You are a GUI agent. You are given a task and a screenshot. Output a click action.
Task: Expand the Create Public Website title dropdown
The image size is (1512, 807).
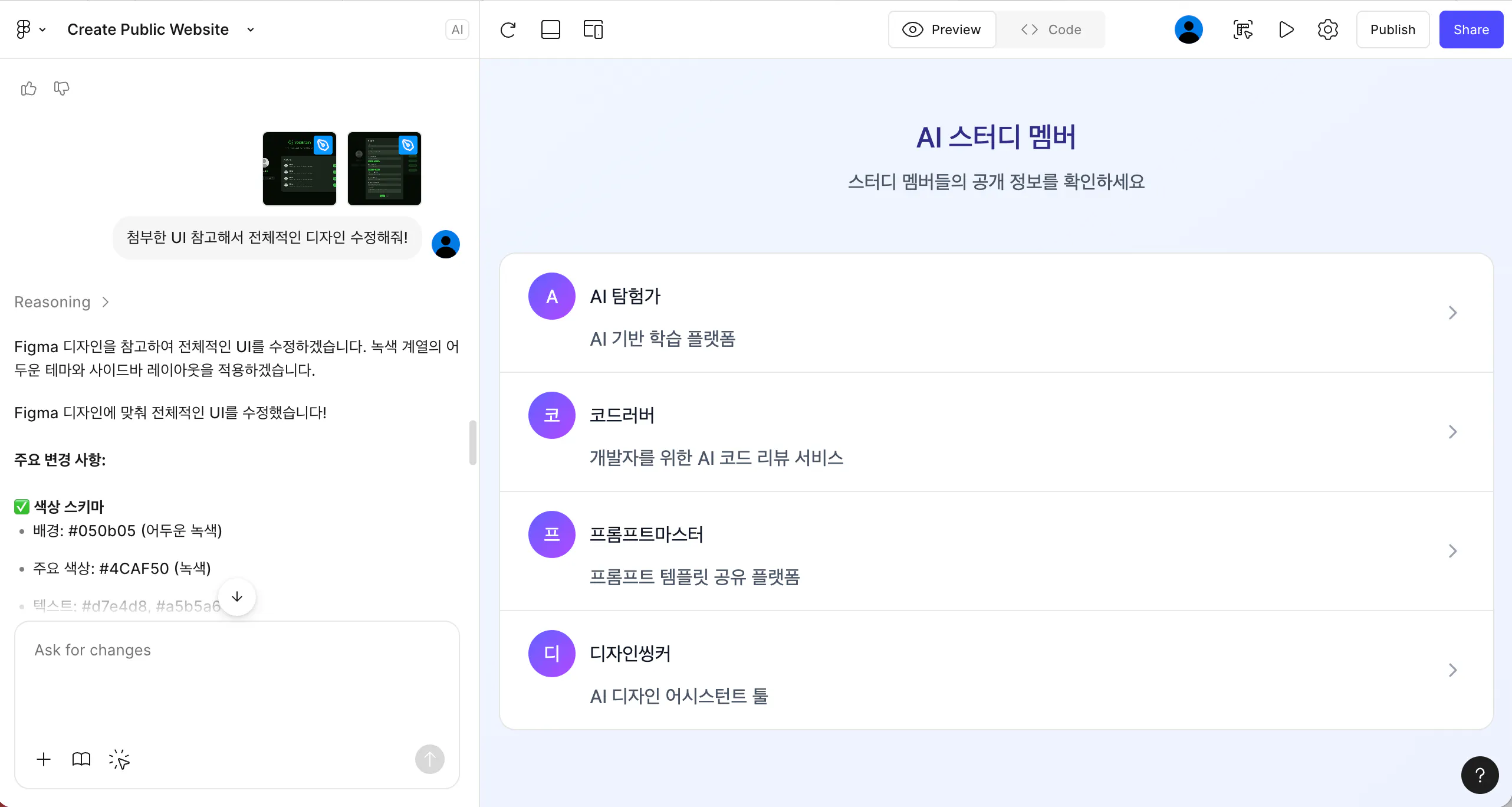coord(251,29)
